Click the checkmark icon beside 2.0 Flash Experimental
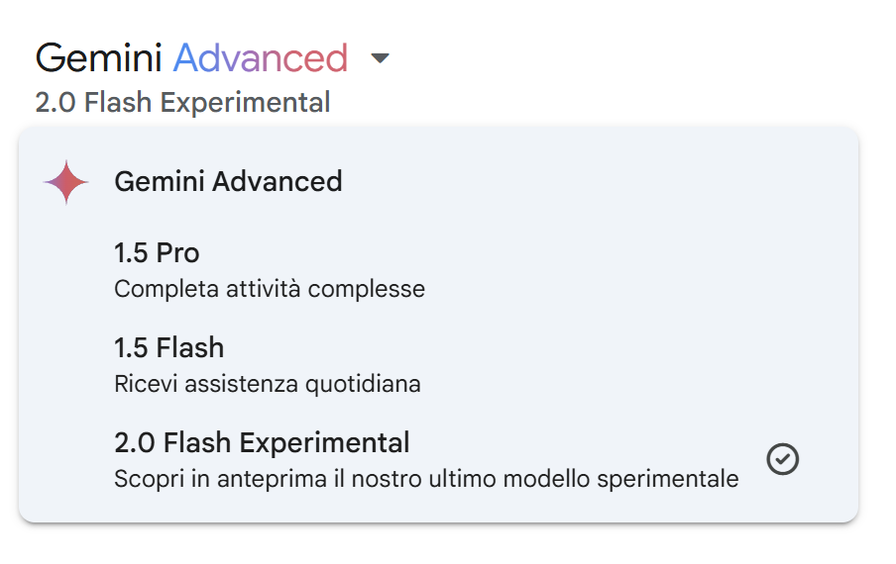The image size is (896, 564). coord(782,459)
